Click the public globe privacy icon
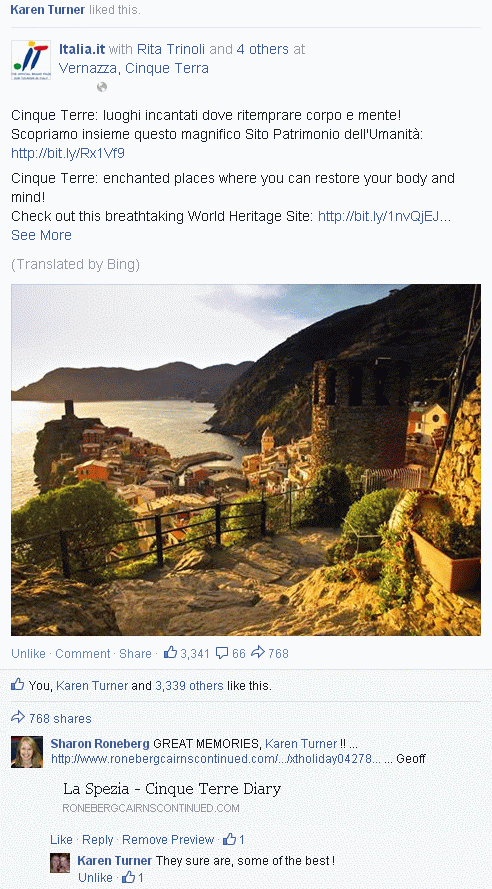This screenshot has width=492, height=889. click(102, 87)
